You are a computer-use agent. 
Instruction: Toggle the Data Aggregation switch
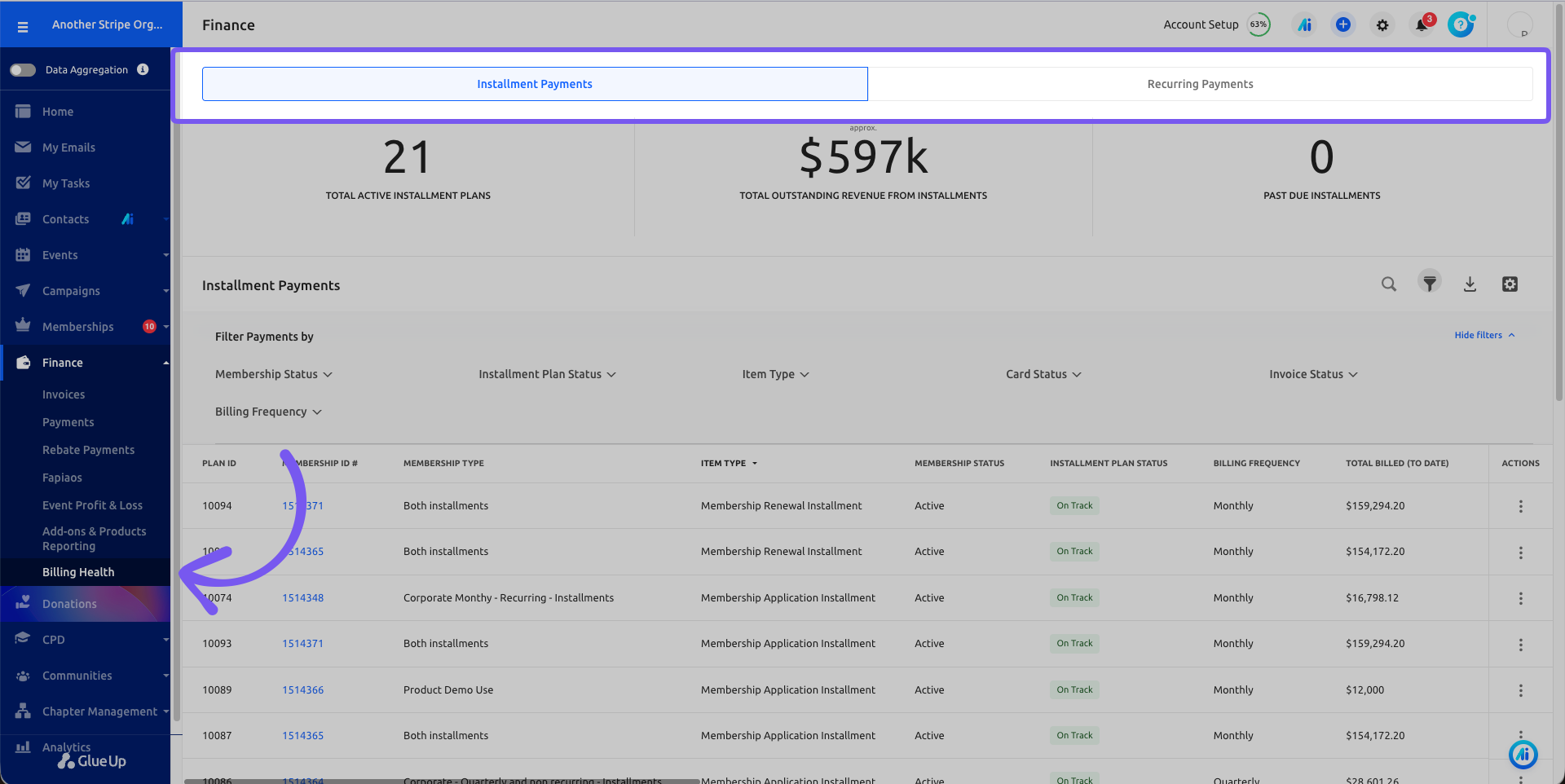pos(23,70)
